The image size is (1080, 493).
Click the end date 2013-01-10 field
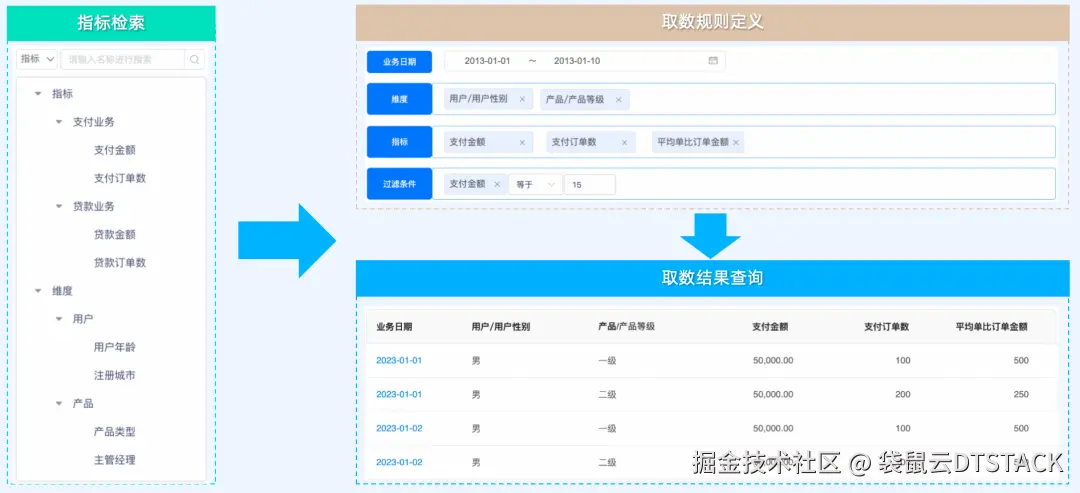pyautogui.click(x=577, y=61)
